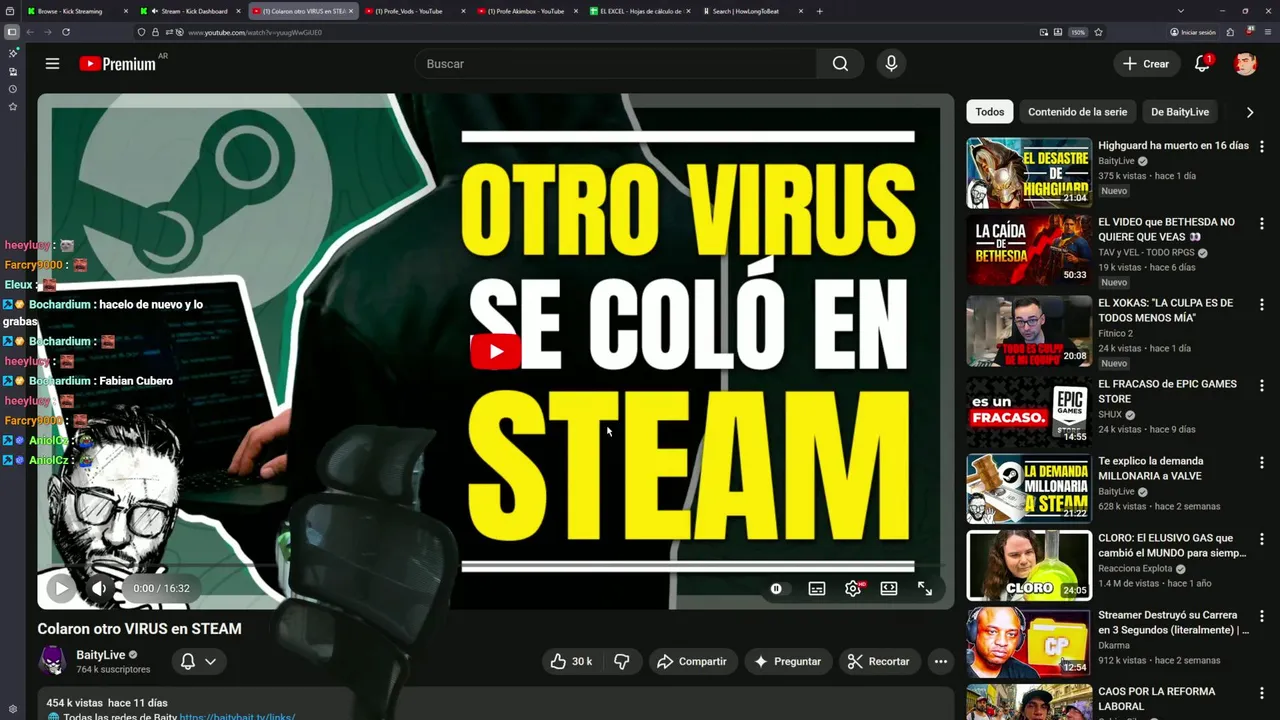1280x720 pixels.
Task: Select the De BaityLive chip
Action: click(x=1180, y=112)
